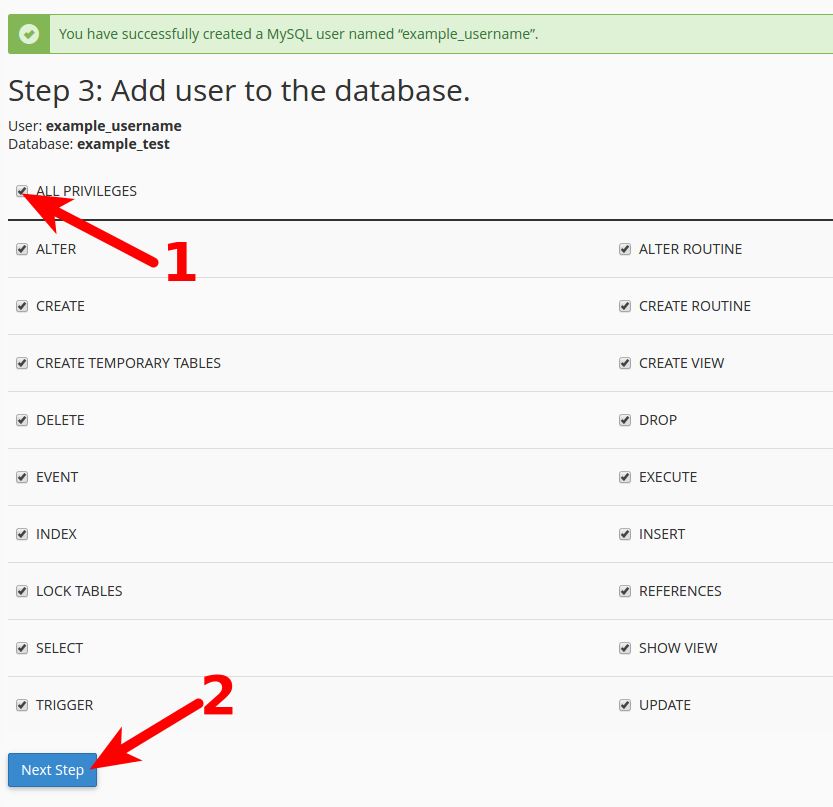The width and height of the screenshot is (833, 807).
Task: Disable the EXECUTE privilege checkbox
Action: (625, 477)
